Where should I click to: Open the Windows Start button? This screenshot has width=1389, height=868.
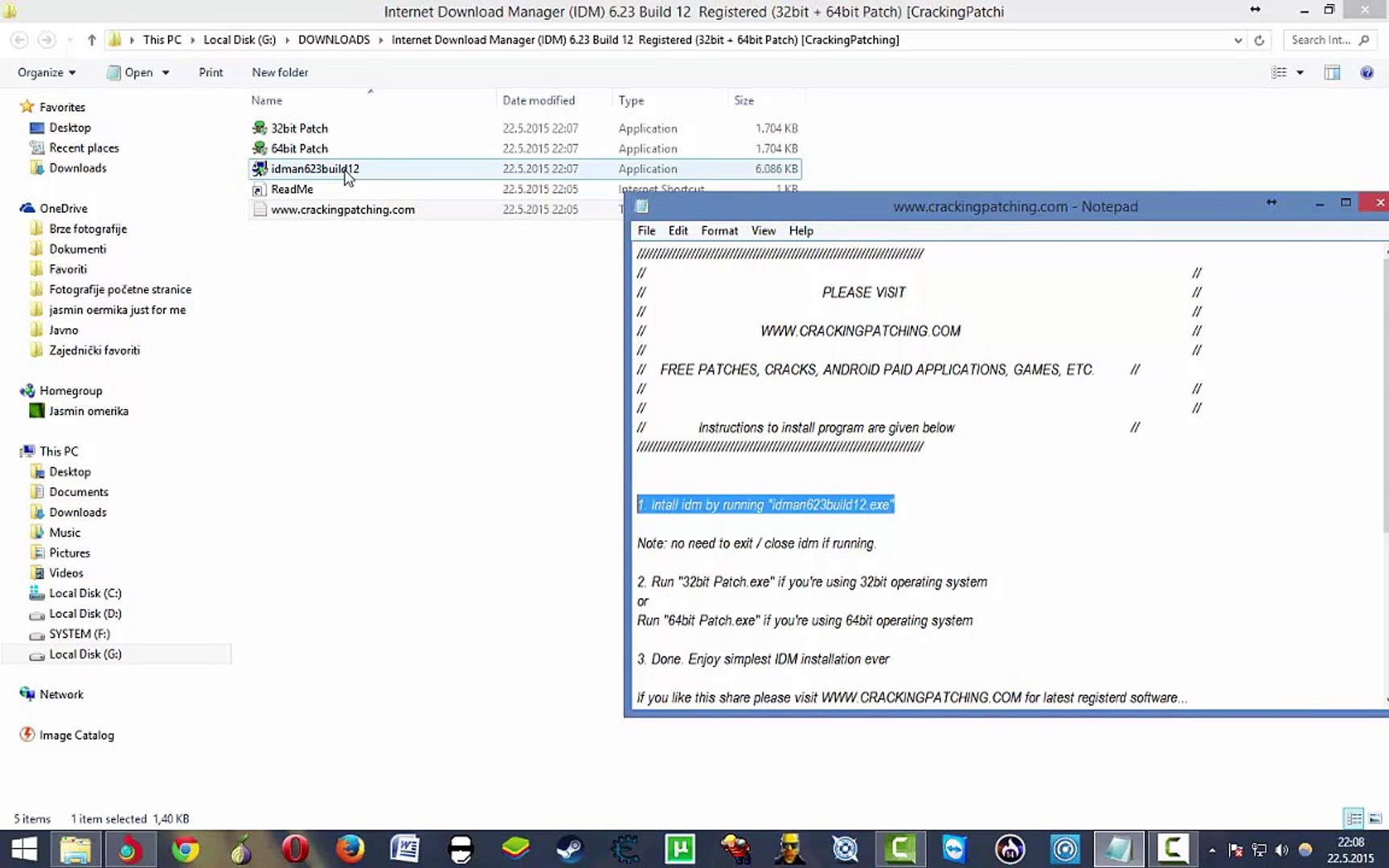point(24,850)
